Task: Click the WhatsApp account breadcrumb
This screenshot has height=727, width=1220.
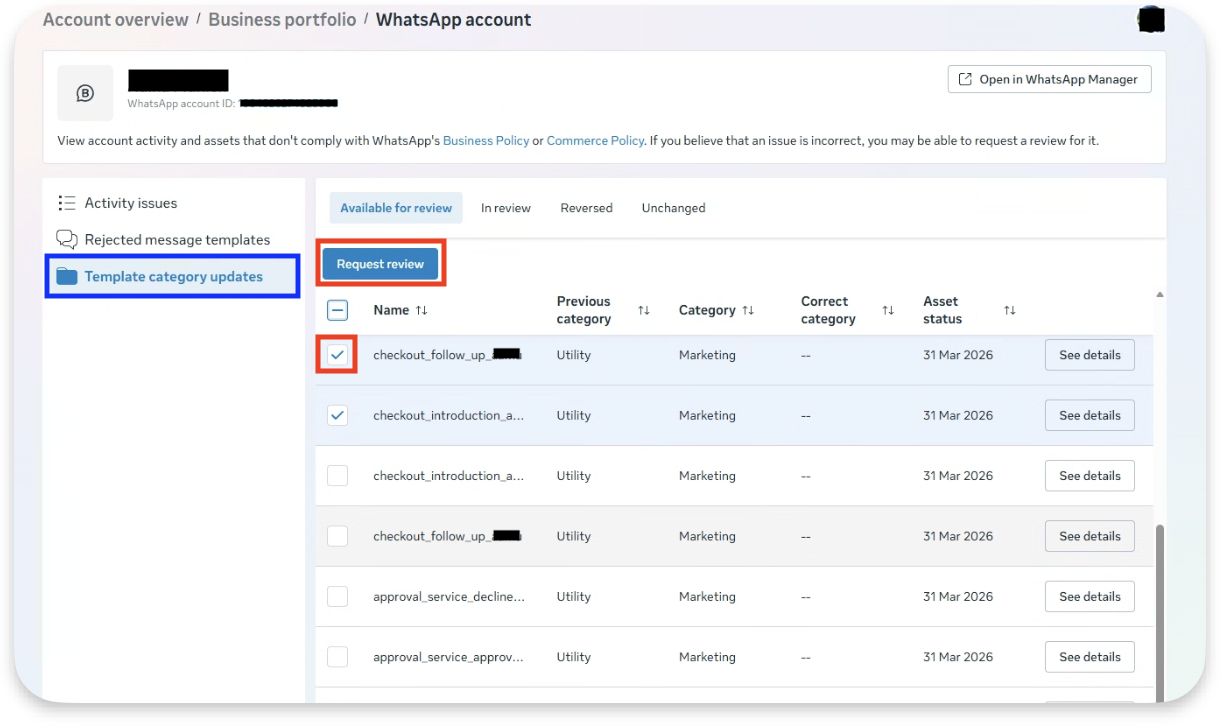Action: [453, 19]
